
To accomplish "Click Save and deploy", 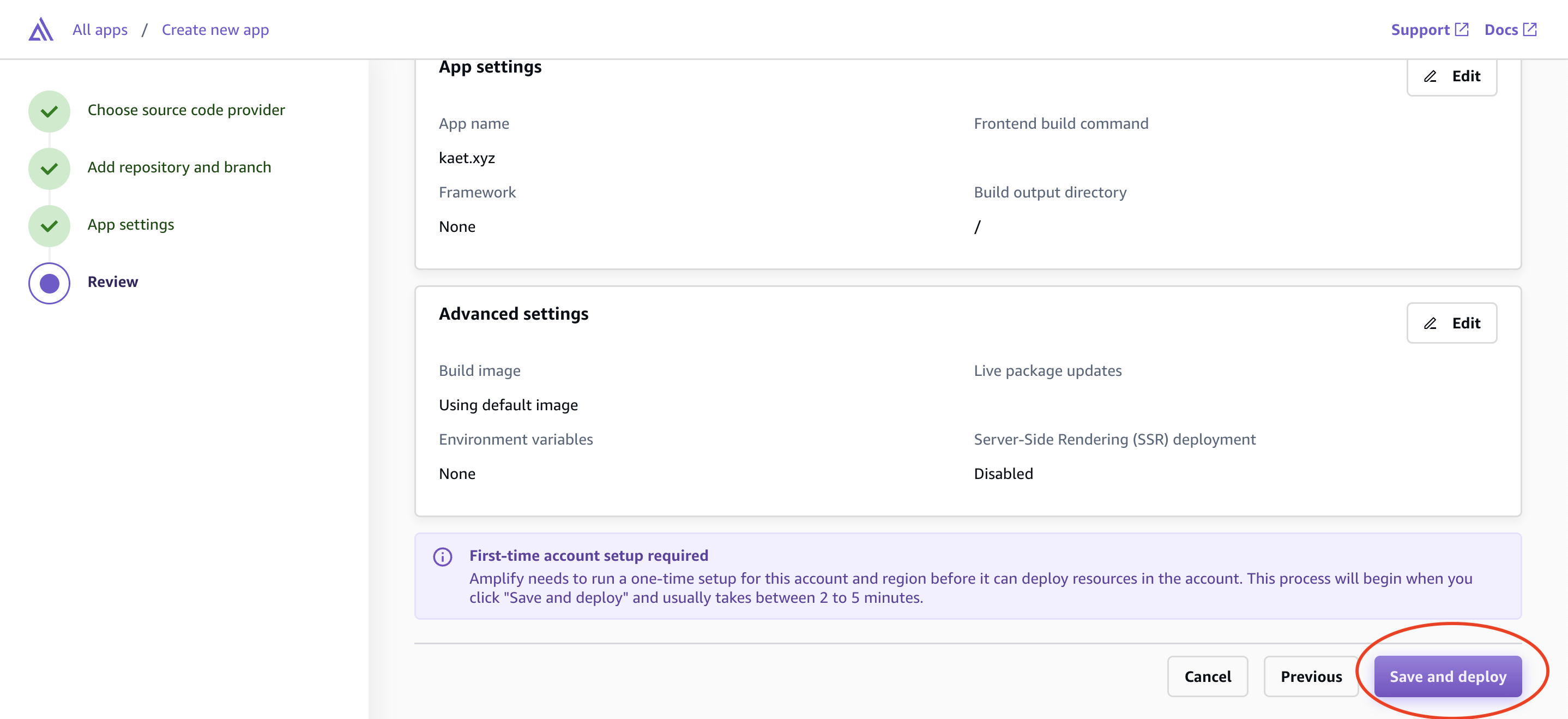I will [x=1448, y=676].
